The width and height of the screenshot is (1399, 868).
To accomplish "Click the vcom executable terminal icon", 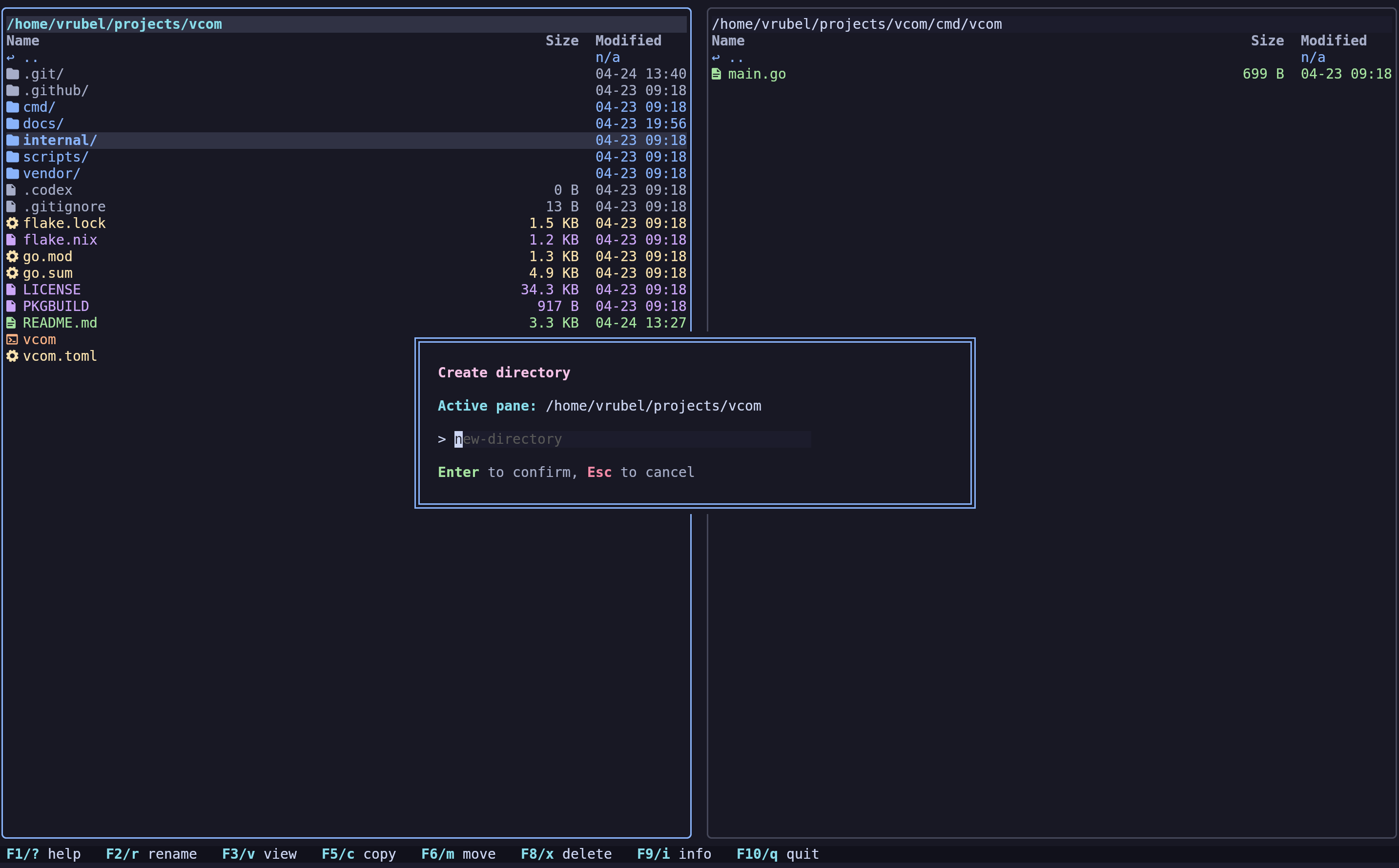I will 12,340.
